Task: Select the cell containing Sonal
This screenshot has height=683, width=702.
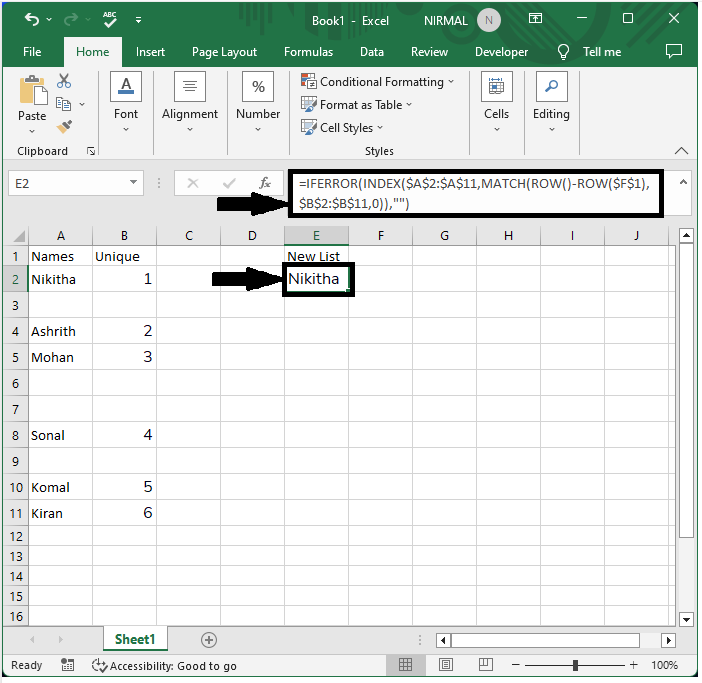Action: [x=60, y=435]
